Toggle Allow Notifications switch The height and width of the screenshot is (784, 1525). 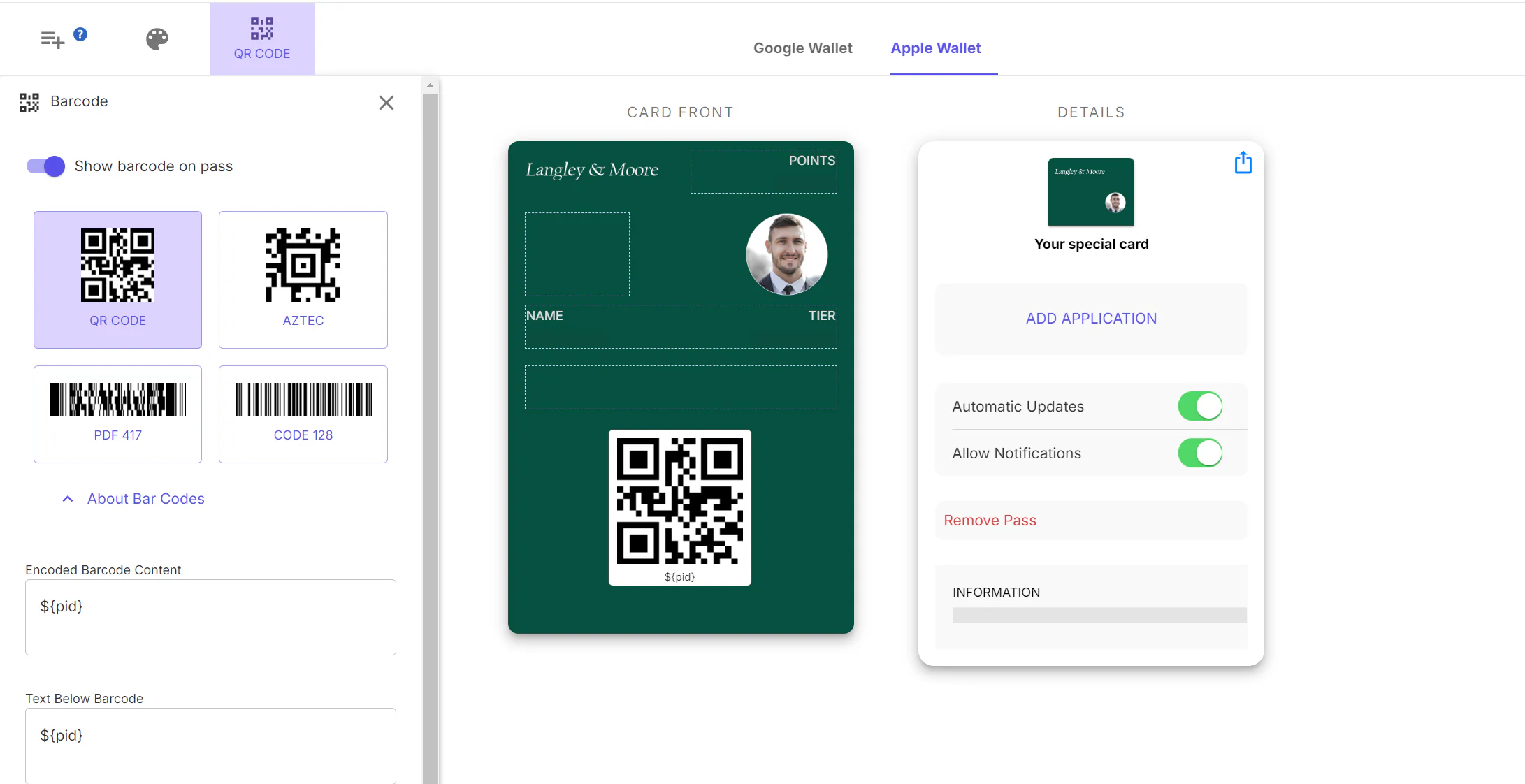1200,453
